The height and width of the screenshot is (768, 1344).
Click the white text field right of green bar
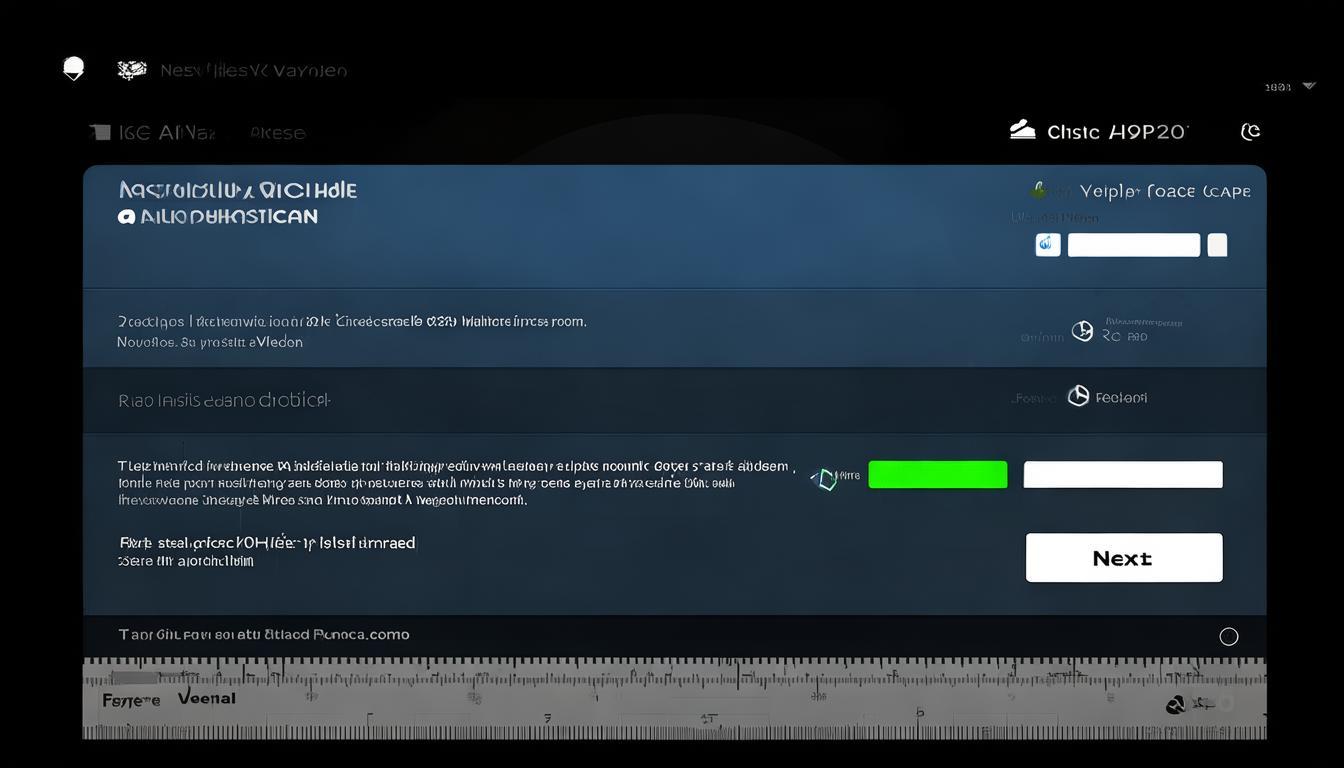(1122, 475)
